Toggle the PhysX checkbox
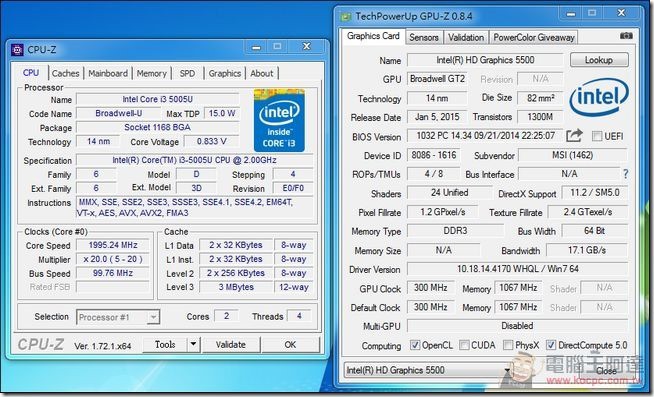Screen dimensions: 654x397 click(x=508, y=345)
